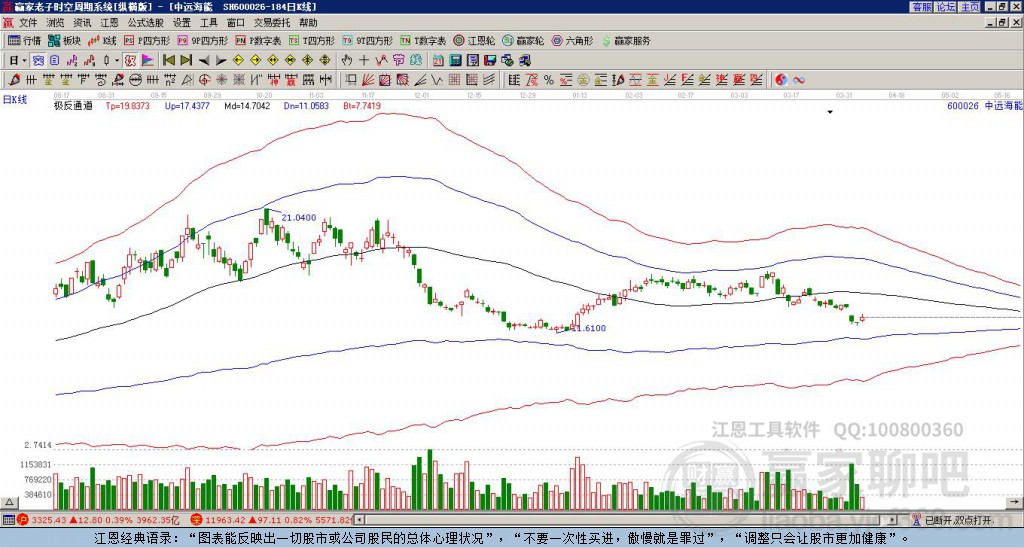Open the 主页 homepage link
Image resolution: width=1024 pixels, height=548 pixels.
click(969, 7)
